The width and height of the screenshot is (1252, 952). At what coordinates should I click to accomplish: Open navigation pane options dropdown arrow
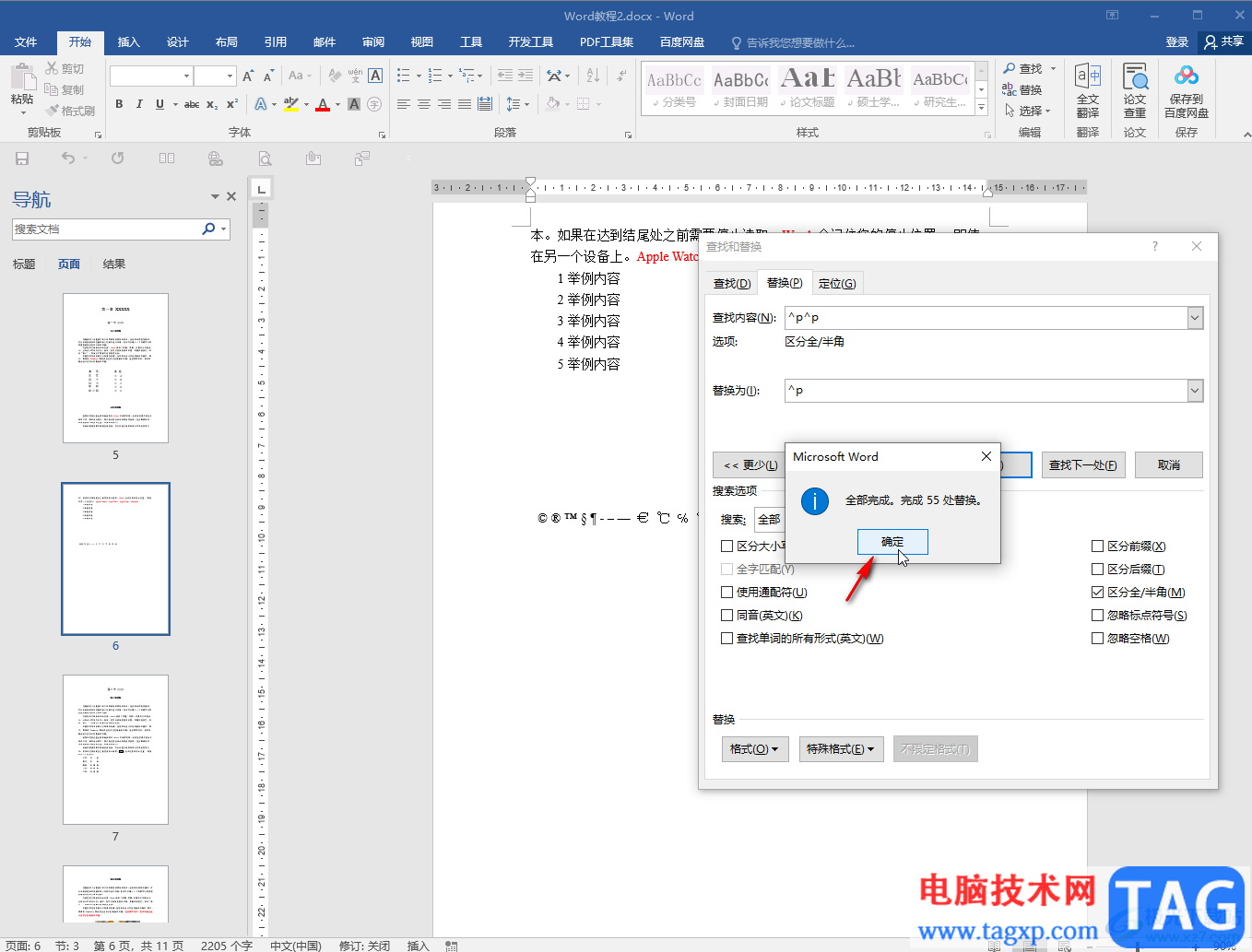point(215,196)
